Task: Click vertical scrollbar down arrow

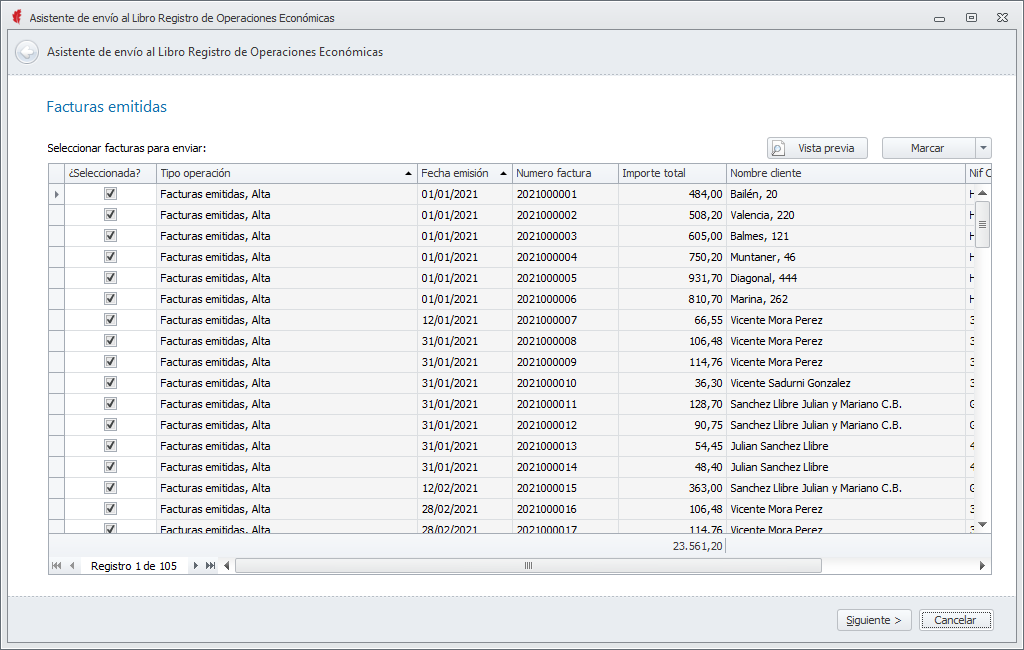Action: (982, 524)
